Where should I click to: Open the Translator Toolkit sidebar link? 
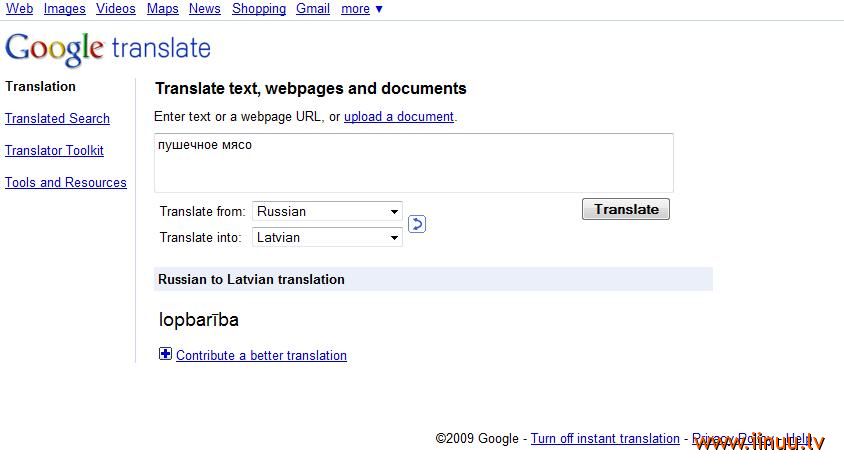54,151
